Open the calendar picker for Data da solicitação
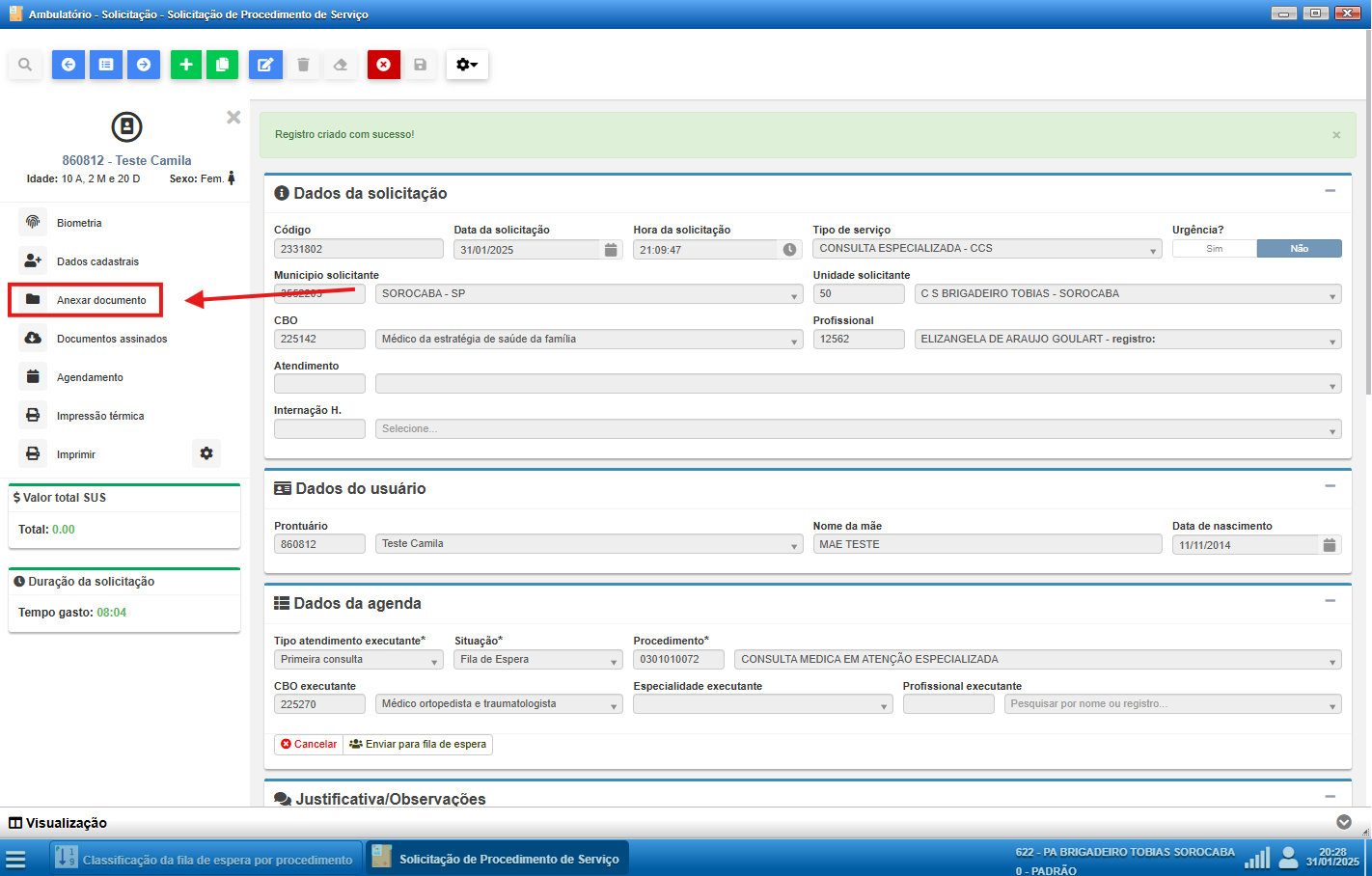This screenshot has height=876, width=1372. click(x=611, y=250)
